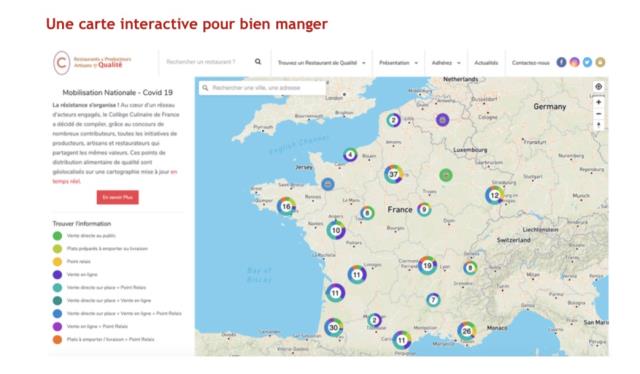The height and width of the screenshot is (374, 640).
Task: Toggle the yellow 'Point relais' legend filter
Action: tap(58, 262)
